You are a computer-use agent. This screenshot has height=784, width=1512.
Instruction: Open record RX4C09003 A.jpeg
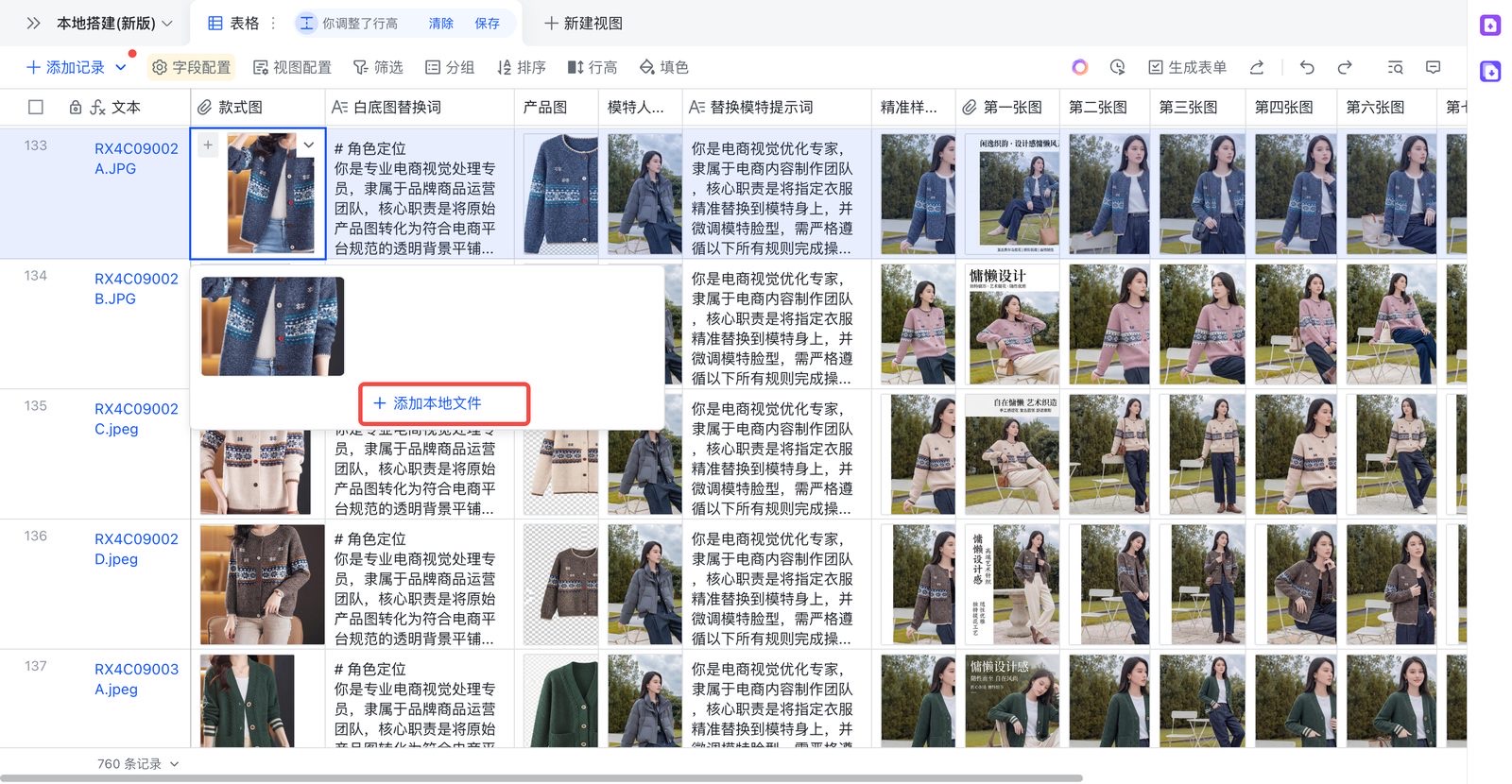pyautogui.click(x=136, y=679)
